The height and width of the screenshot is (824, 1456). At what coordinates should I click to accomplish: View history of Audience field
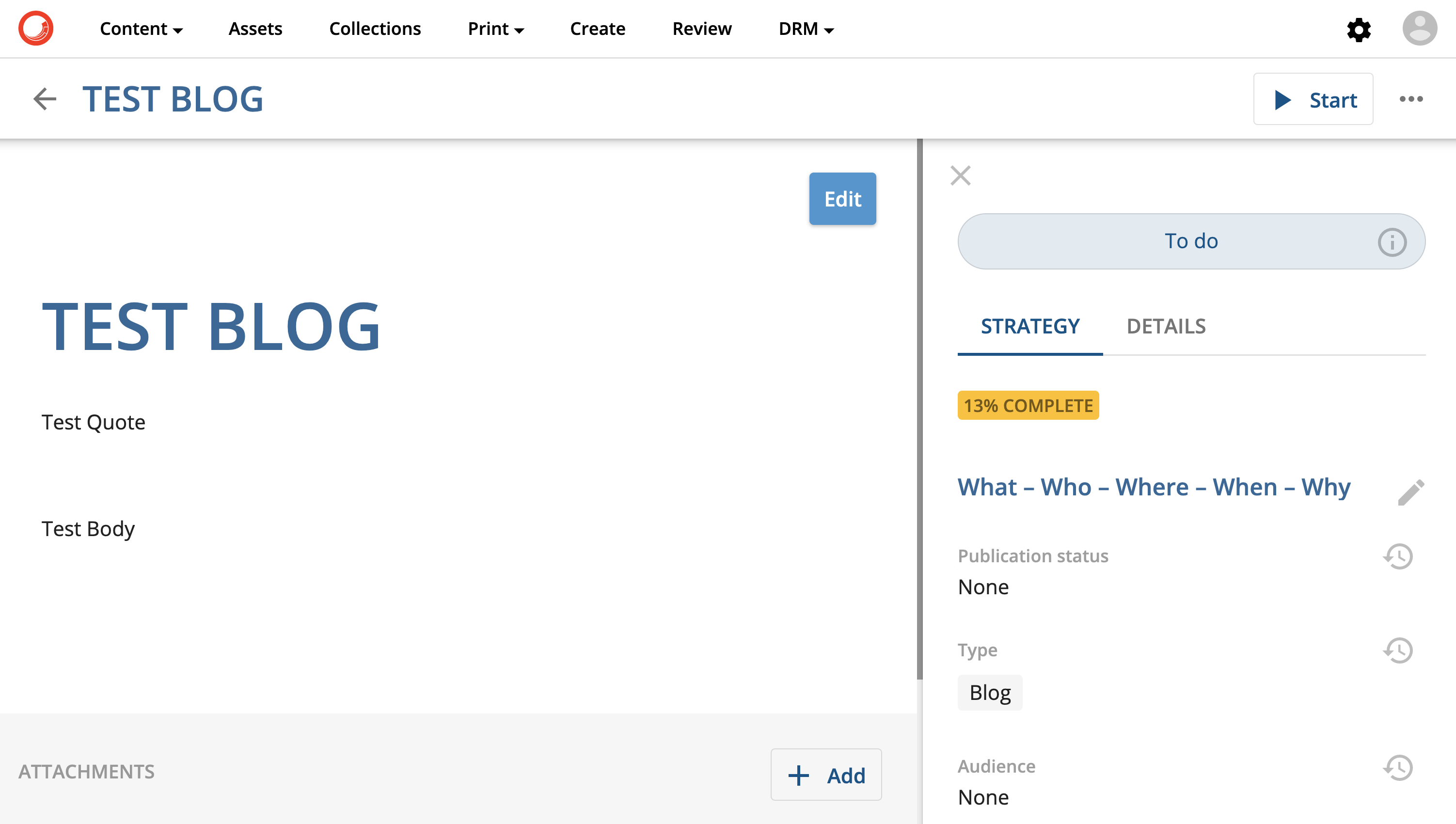point(1398,767)
